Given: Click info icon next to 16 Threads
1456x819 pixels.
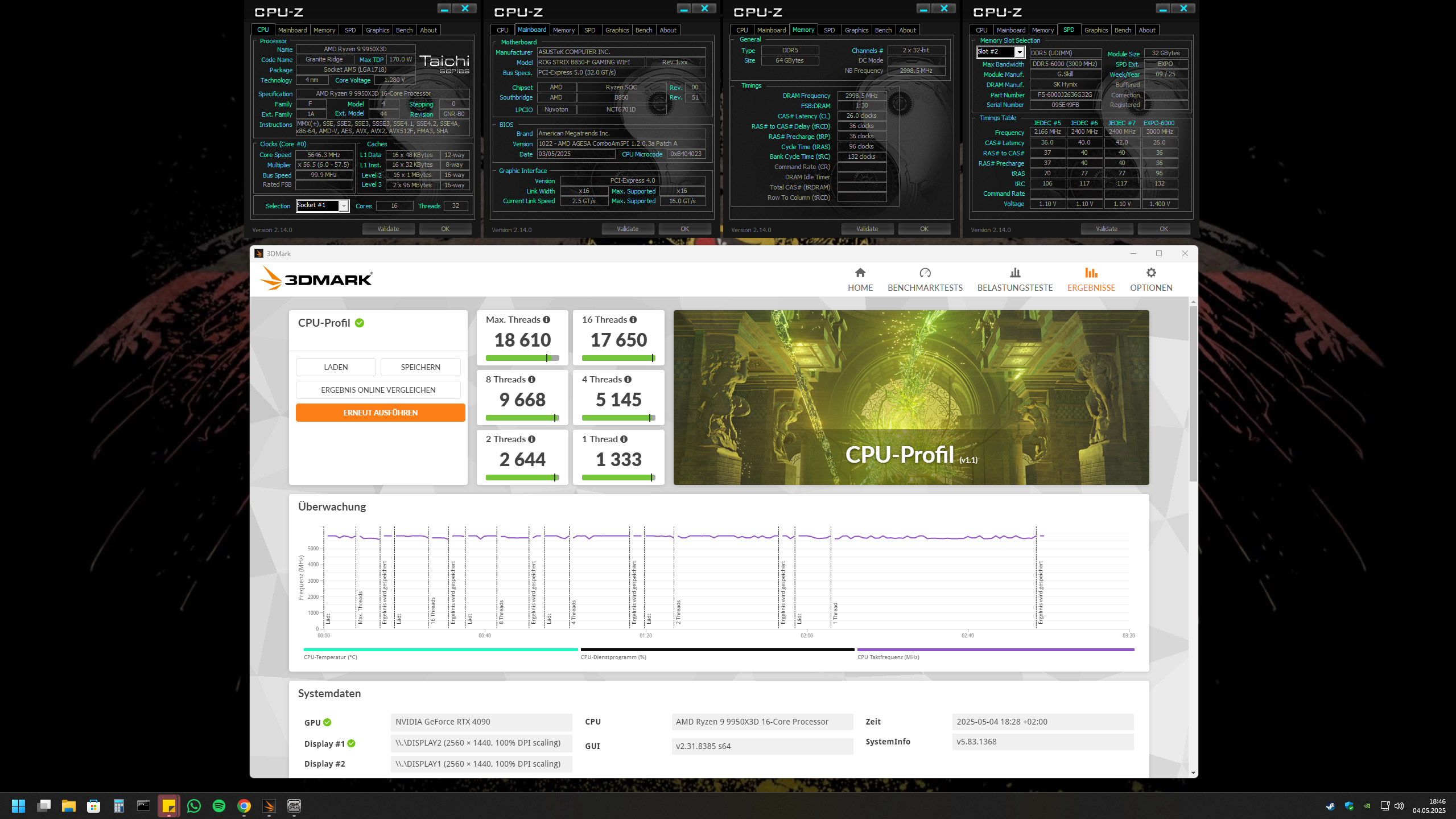Looking at the screenshot, I should point(633,320).
